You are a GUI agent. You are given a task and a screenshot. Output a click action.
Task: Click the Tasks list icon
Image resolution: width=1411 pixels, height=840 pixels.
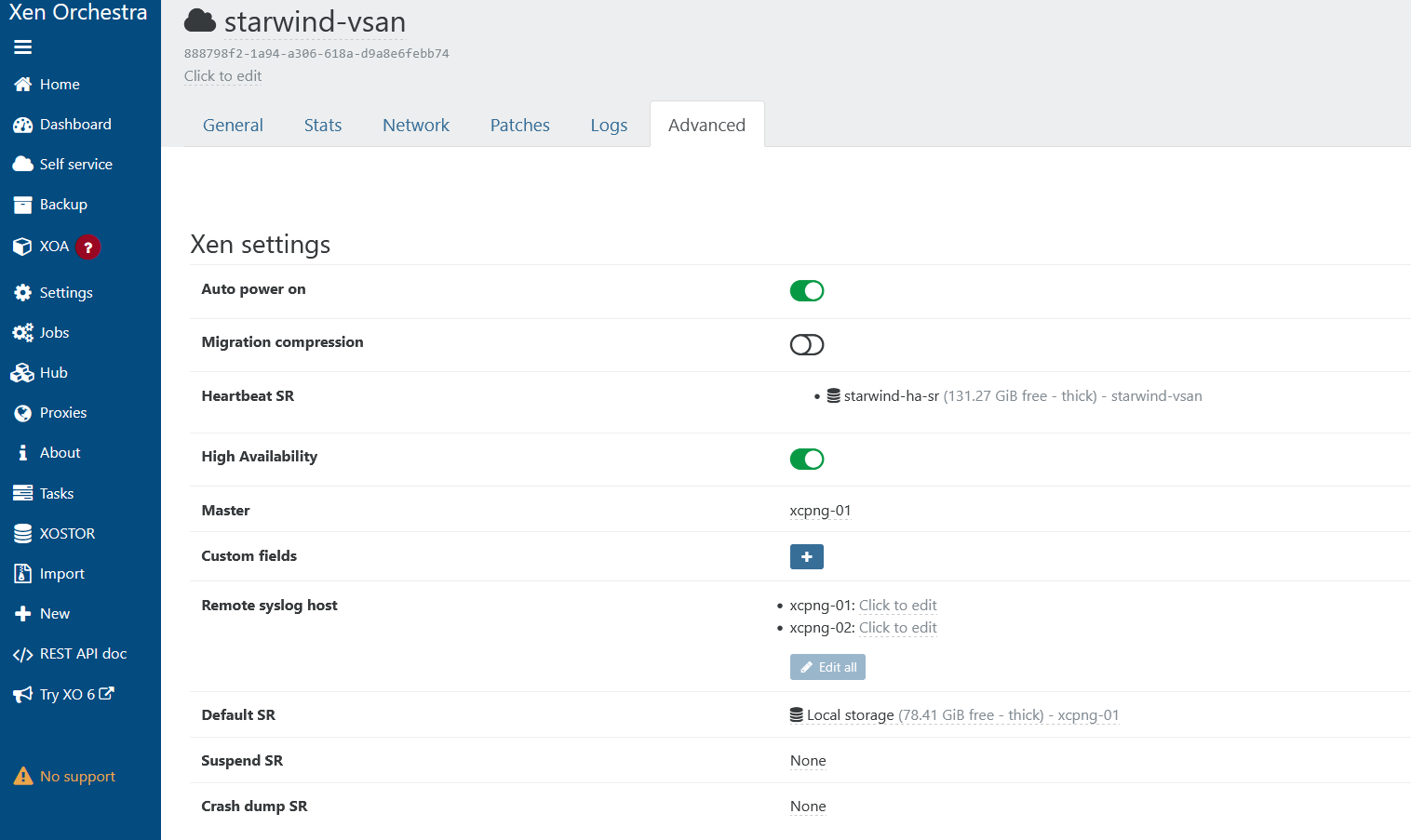click(23, 494)
